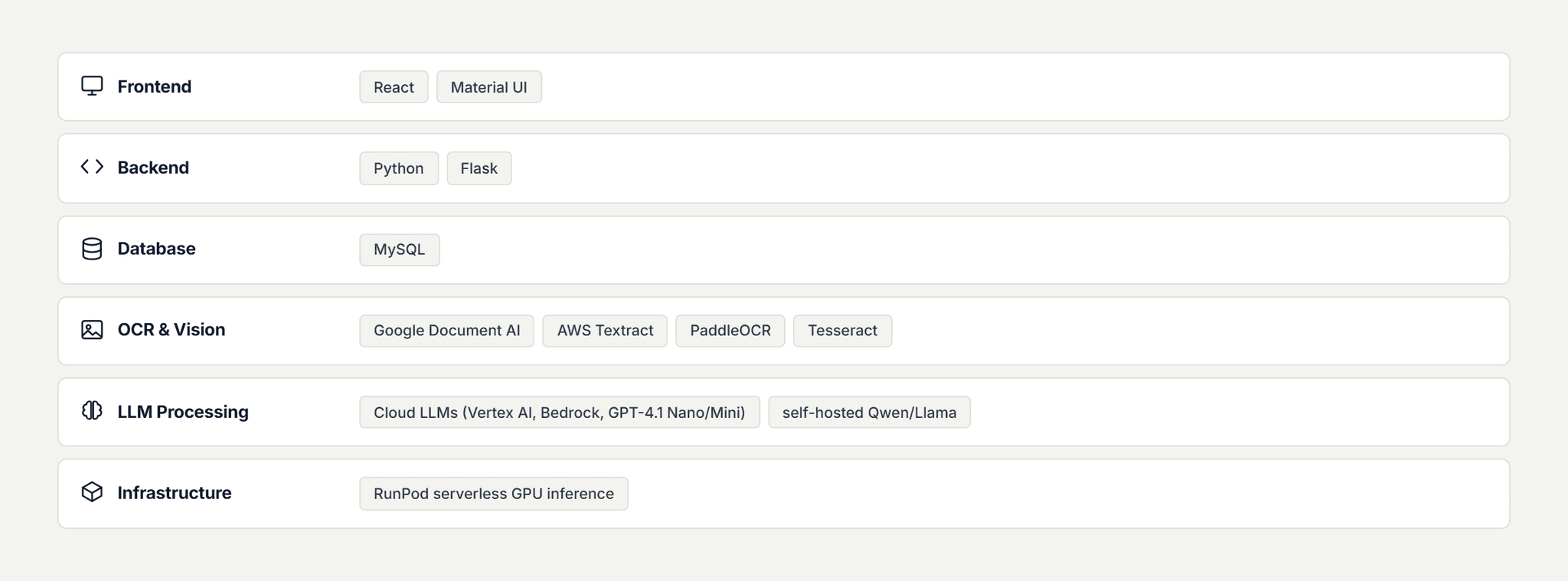Click the LLM Processing heading
Image resolution: width=1568 pixels, height=581 pixels.
[x=183, y=412]
